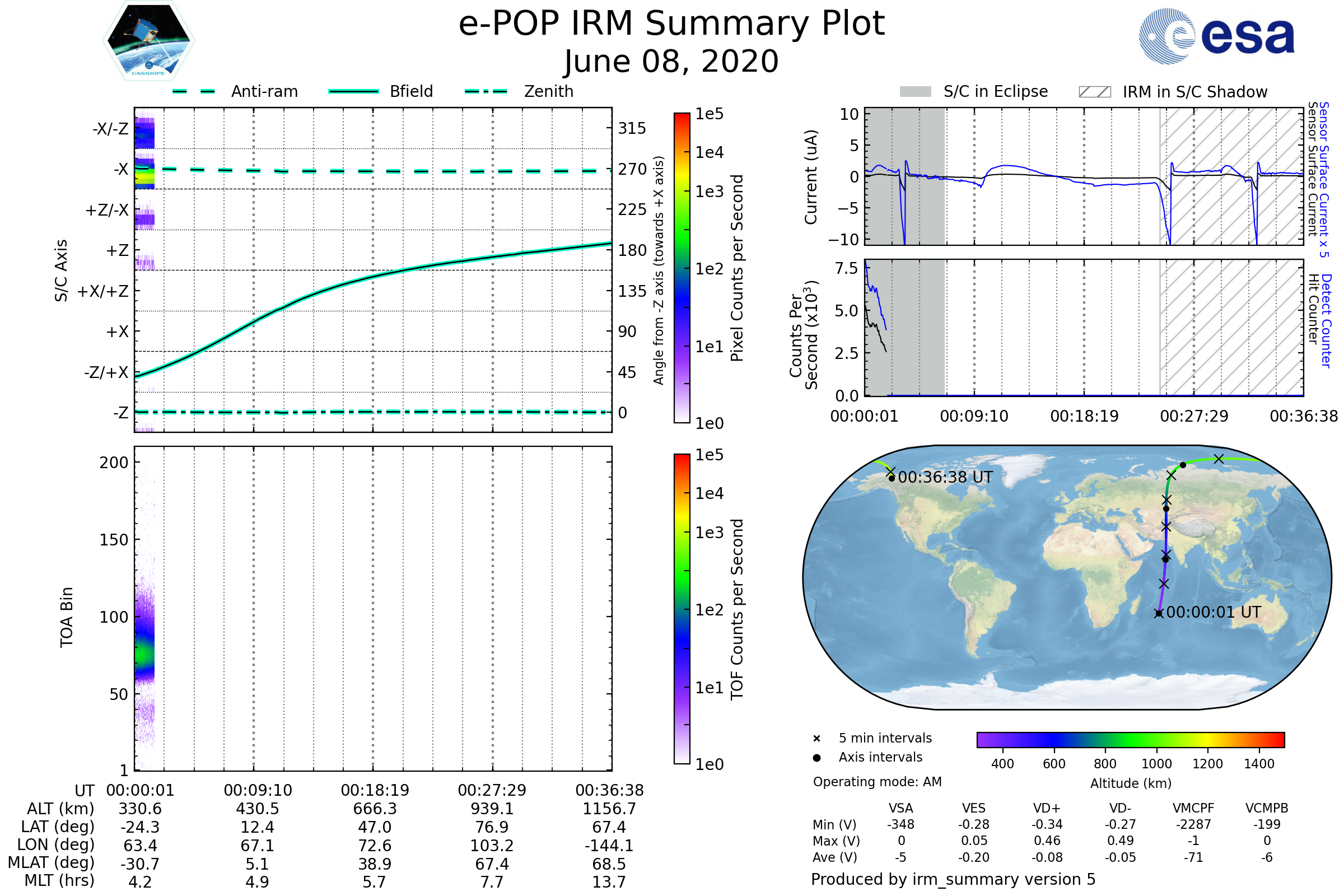Click the Axis intervals dot legend marker

pos(816,758)
